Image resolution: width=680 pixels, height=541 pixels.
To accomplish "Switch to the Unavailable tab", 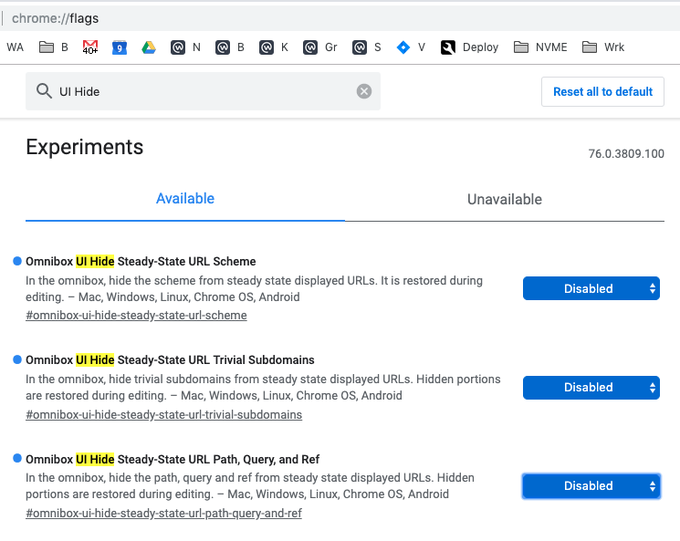I will [x=504, y=199].
